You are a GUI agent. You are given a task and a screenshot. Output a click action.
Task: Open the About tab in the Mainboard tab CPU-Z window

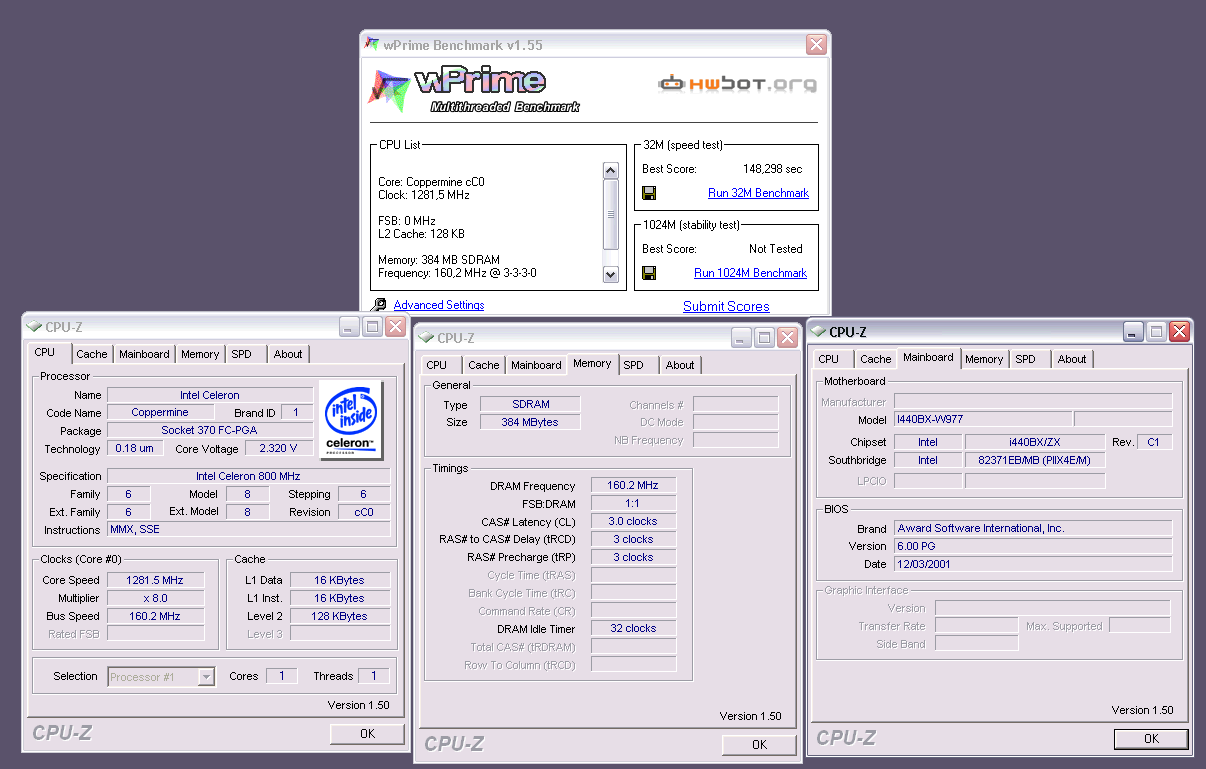tap(1072, 359)
